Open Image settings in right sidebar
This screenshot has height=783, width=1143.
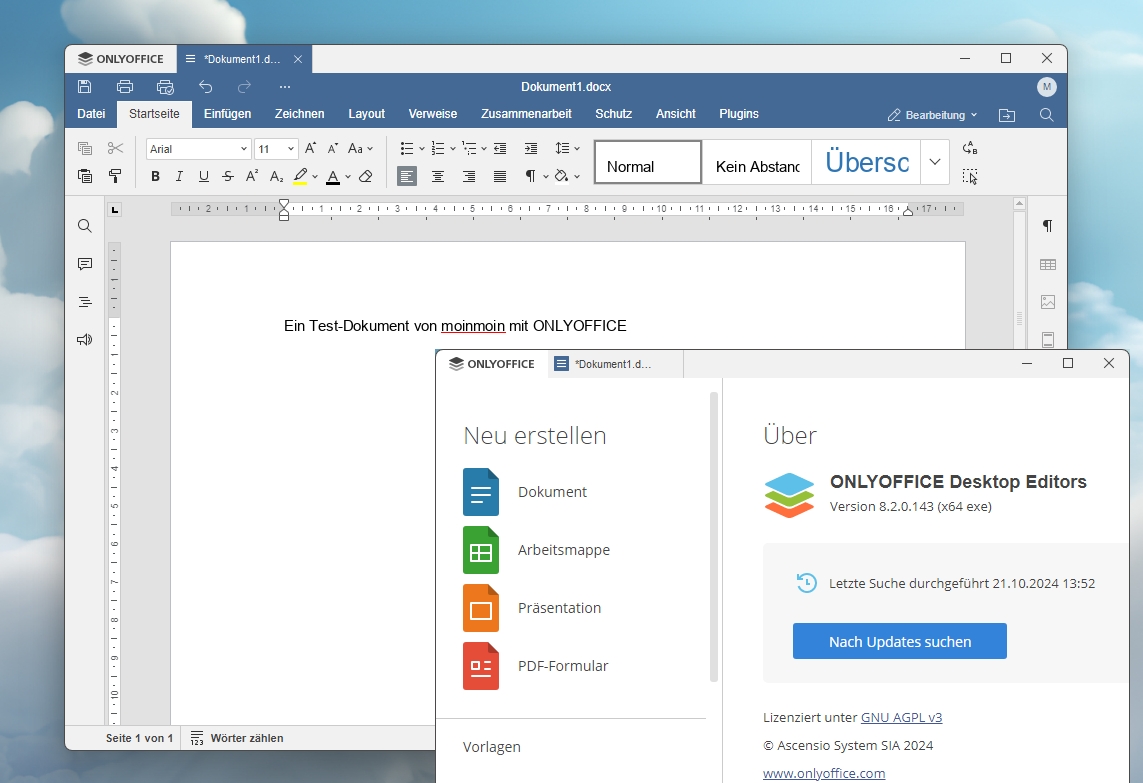click(1048, 302)
